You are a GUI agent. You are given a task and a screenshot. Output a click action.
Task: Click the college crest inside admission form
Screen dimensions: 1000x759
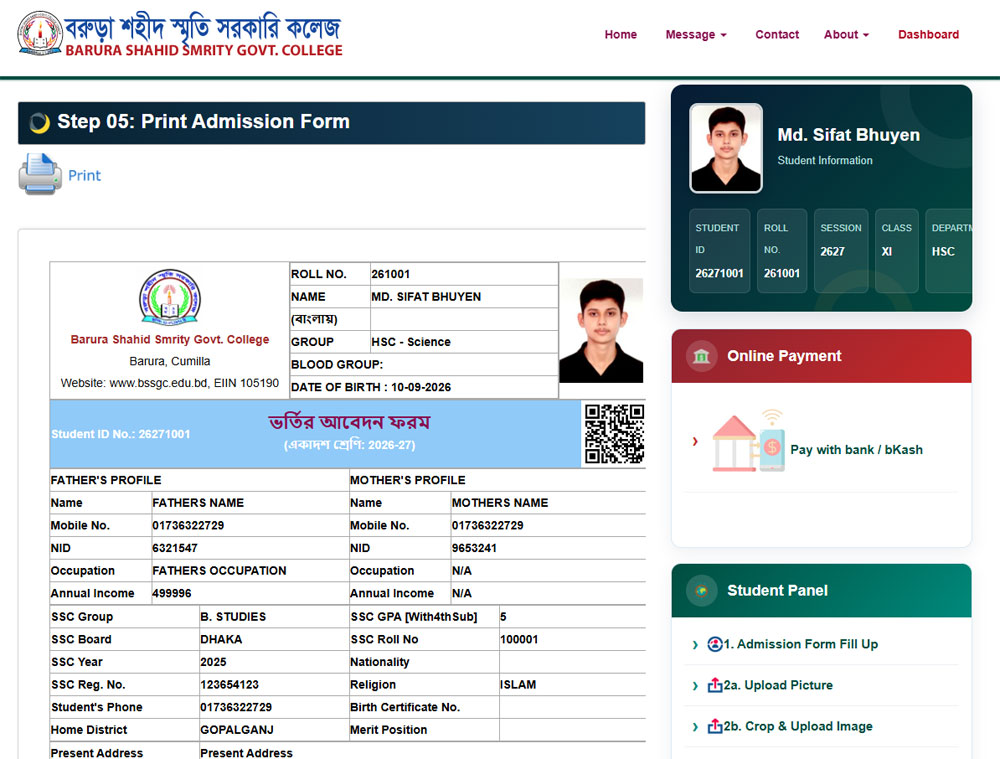(x=170, y=297)
